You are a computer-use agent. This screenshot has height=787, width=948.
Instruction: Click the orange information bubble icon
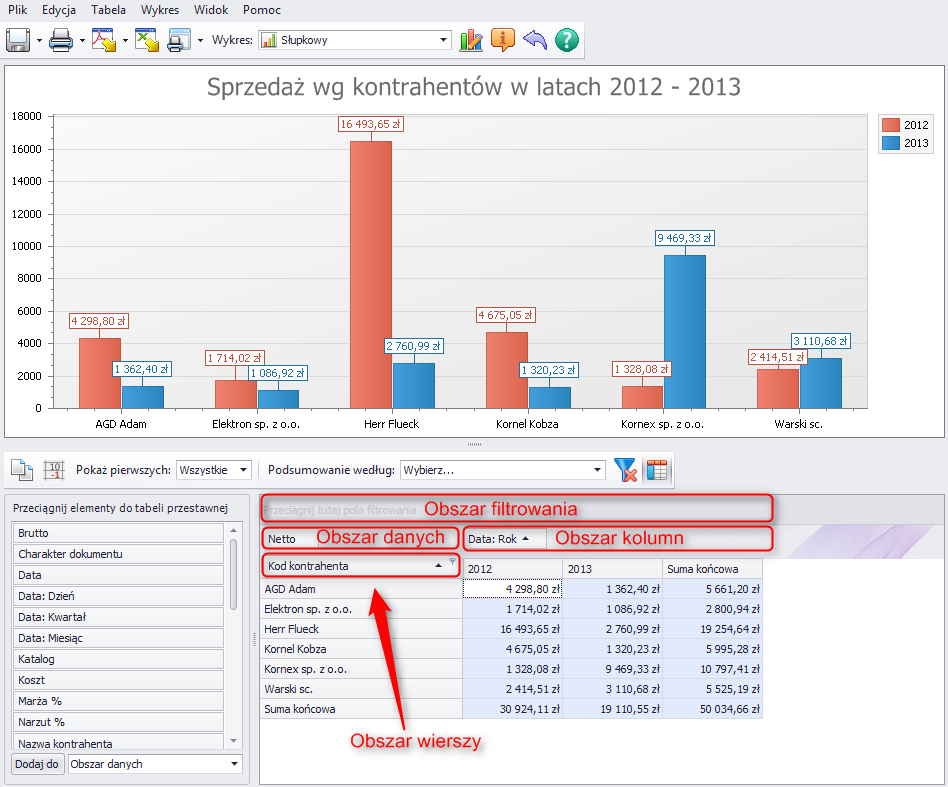[502, 40]
